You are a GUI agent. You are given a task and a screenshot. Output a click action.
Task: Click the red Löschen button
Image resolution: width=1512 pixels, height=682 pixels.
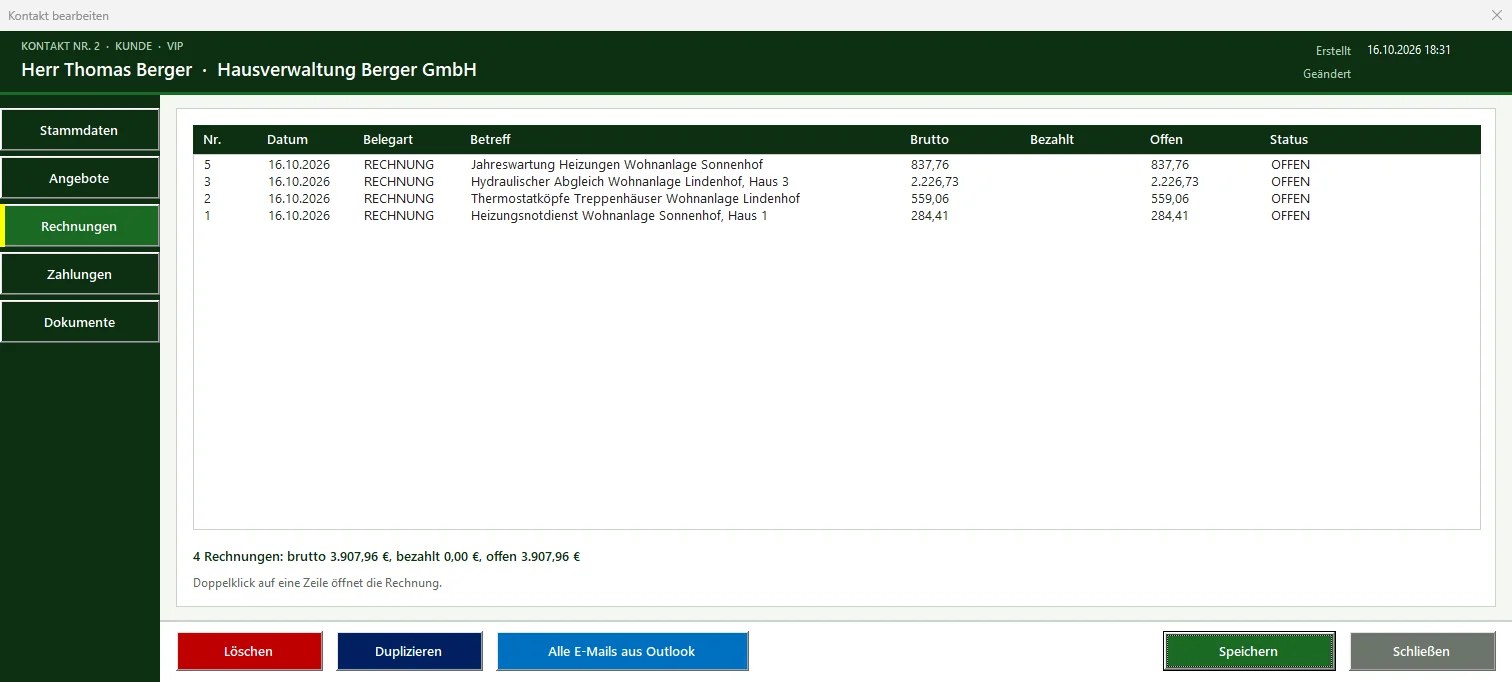point(249,651)
